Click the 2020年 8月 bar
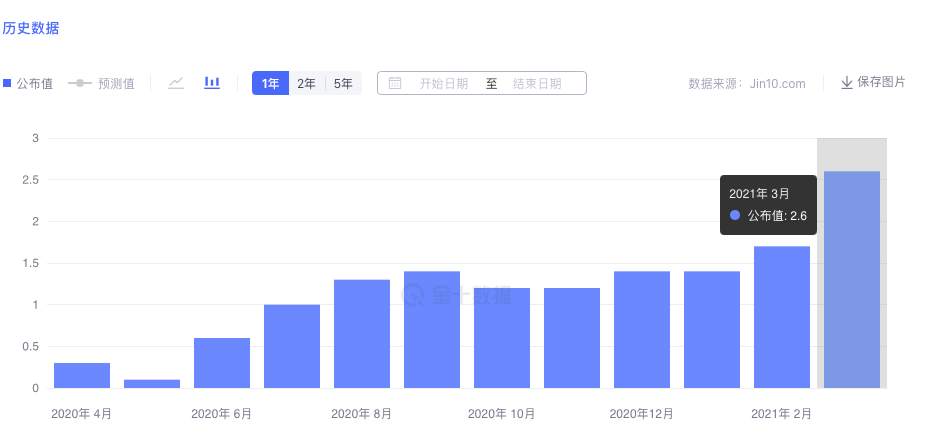 362,334
